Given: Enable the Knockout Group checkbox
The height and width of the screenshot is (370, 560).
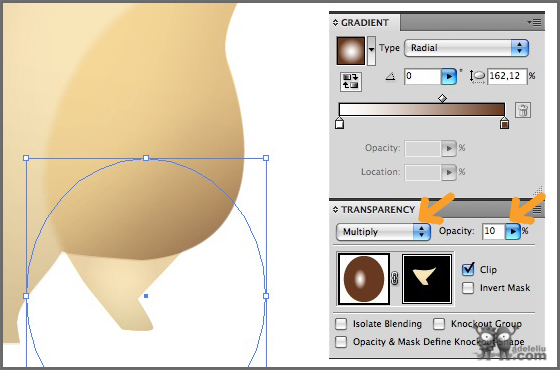Looking at the screenshot, I should pos(439,324).
